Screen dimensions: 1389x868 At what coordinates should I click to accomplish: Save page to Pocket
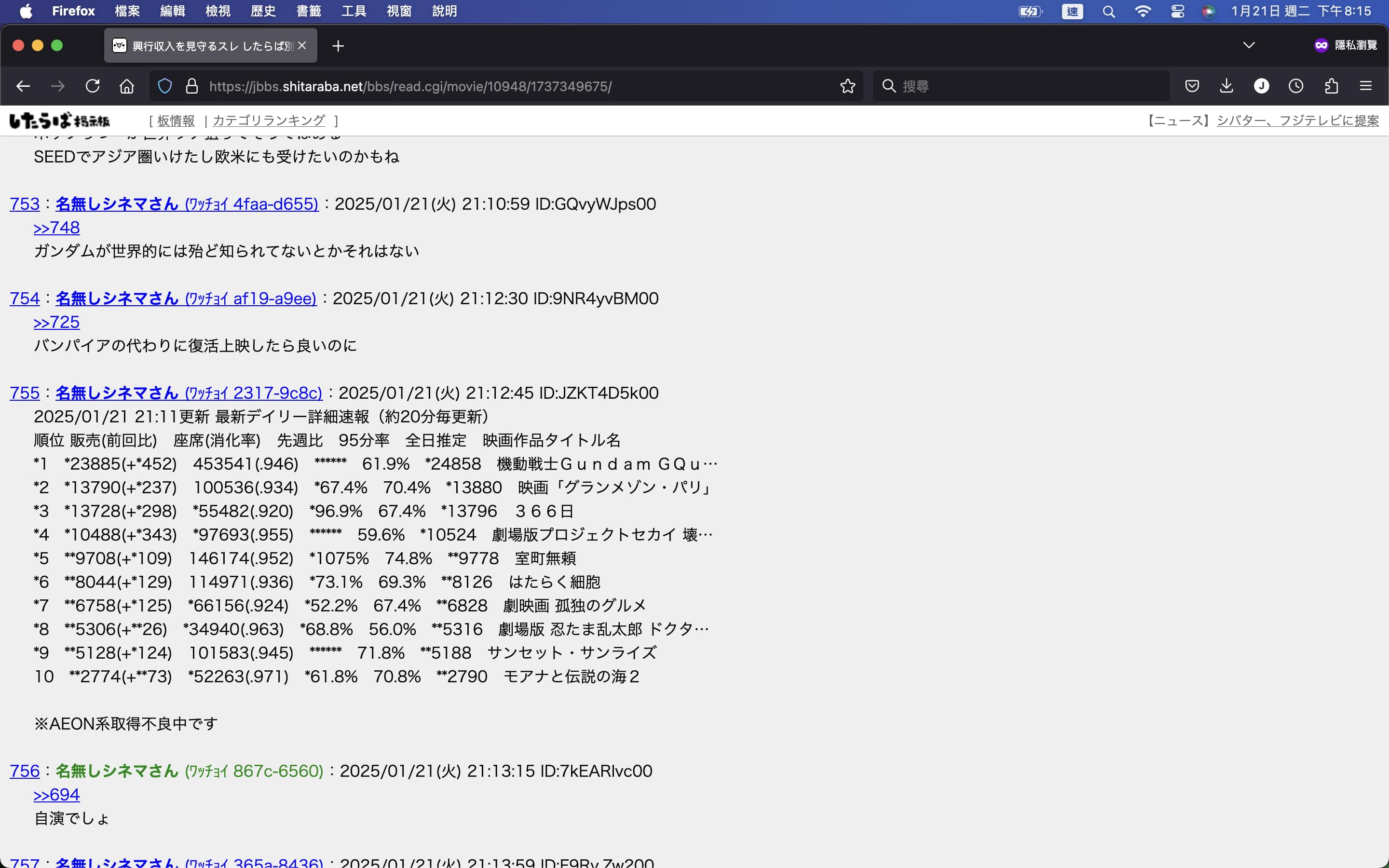click(1192, 86)
